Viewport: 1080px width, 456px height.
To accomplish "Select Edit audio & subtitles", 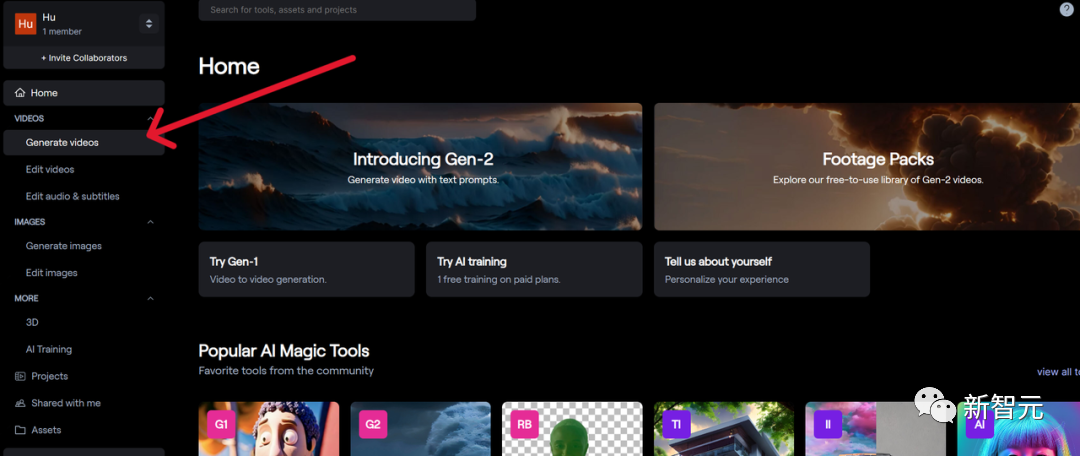I will 72,197.
